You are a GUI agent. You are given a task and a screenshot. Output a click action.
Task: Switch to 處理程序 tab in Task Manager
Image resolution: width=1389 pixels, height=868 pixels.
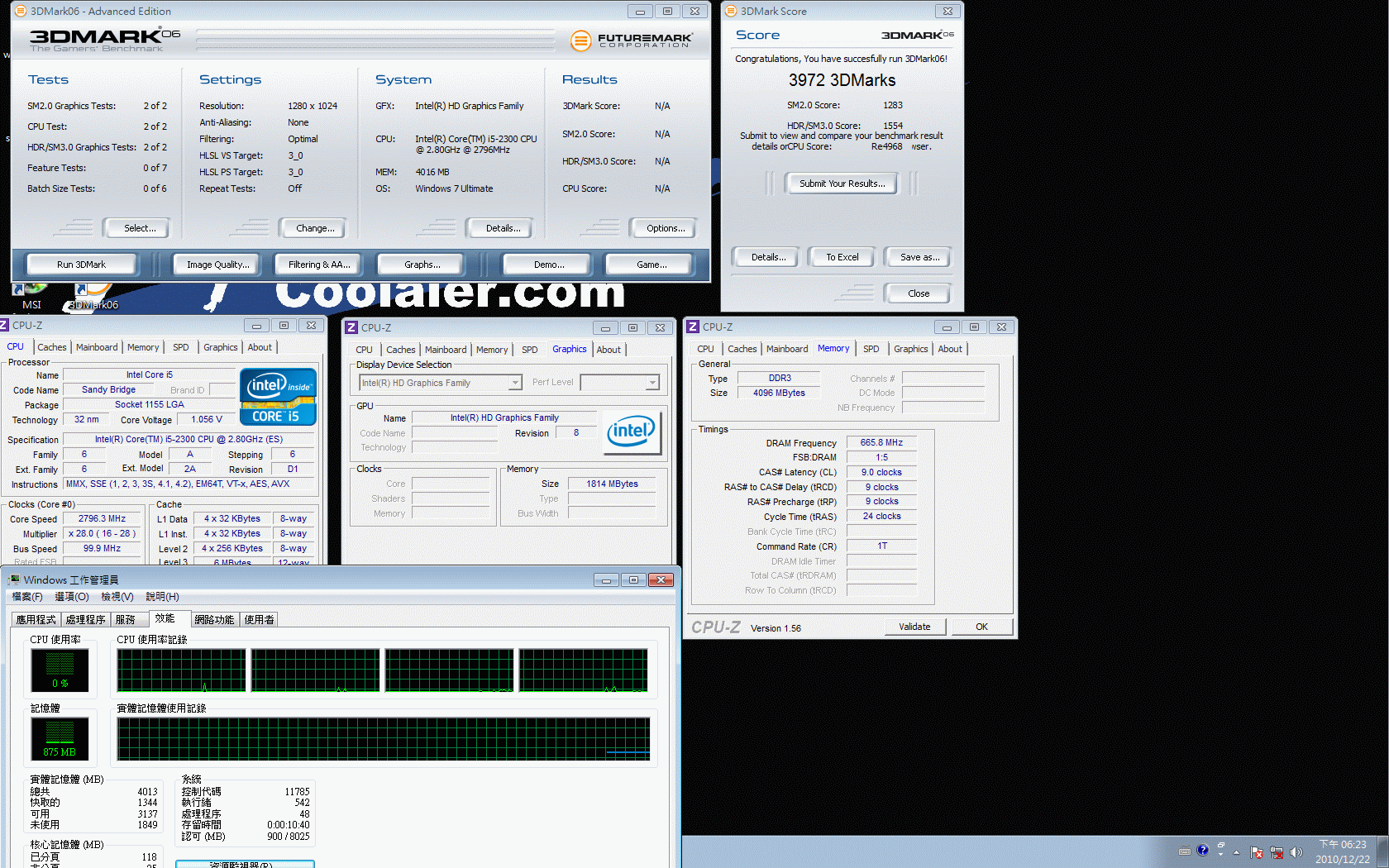86,619
